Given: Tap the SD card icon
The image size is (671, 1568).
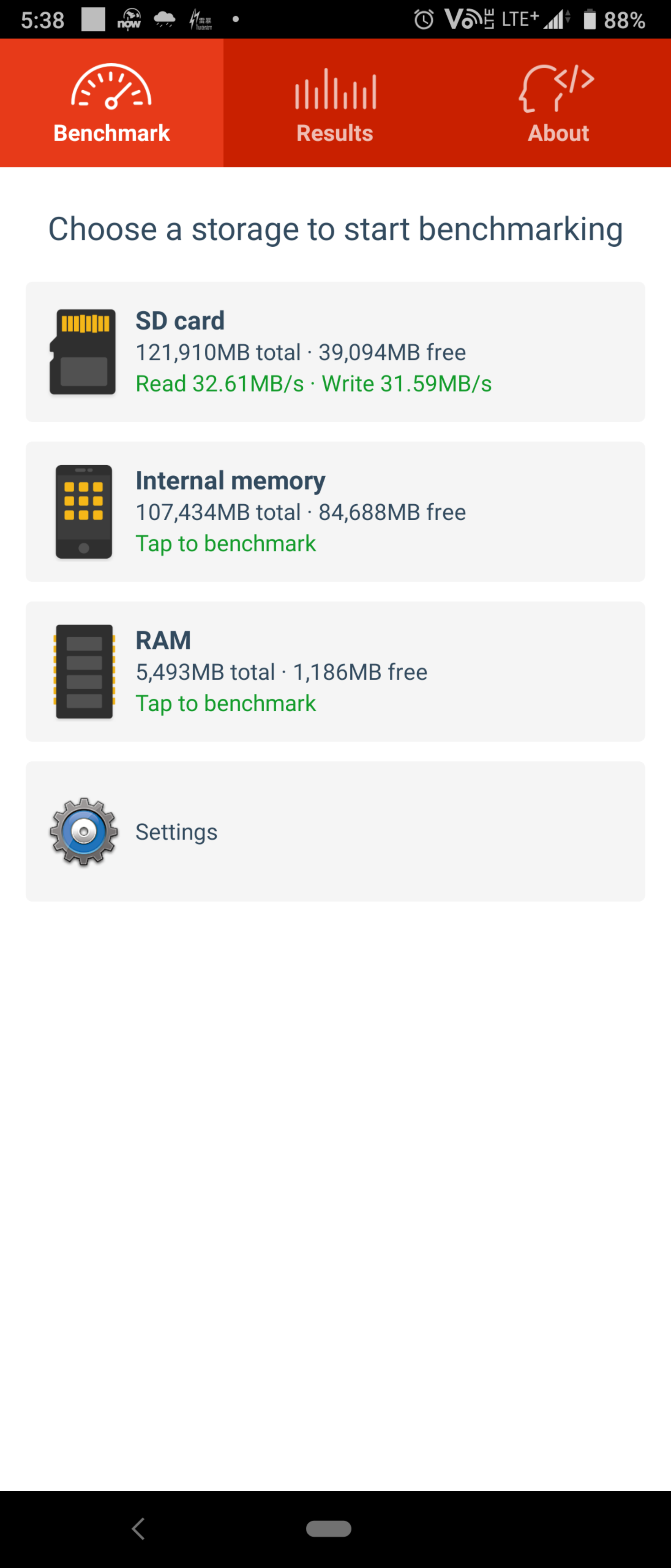Looking at the screenshot, I should coord(83,352).
